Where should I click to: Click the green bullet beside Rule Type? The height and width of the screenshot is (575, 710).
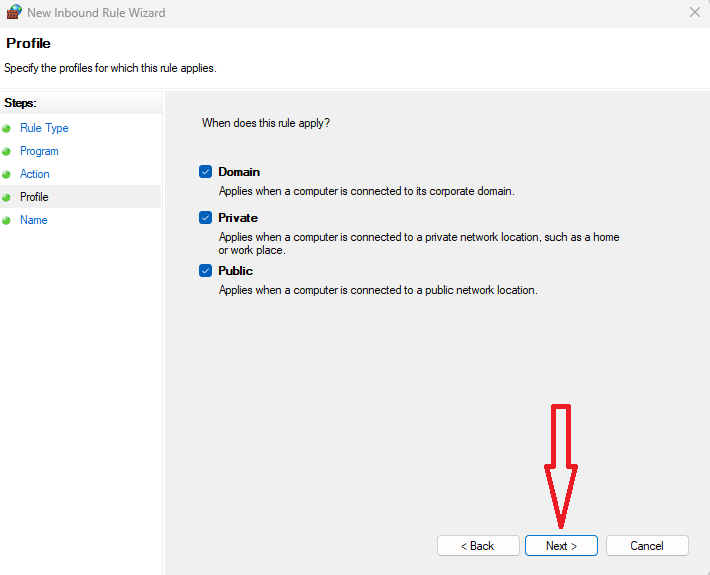click(6, 128)
